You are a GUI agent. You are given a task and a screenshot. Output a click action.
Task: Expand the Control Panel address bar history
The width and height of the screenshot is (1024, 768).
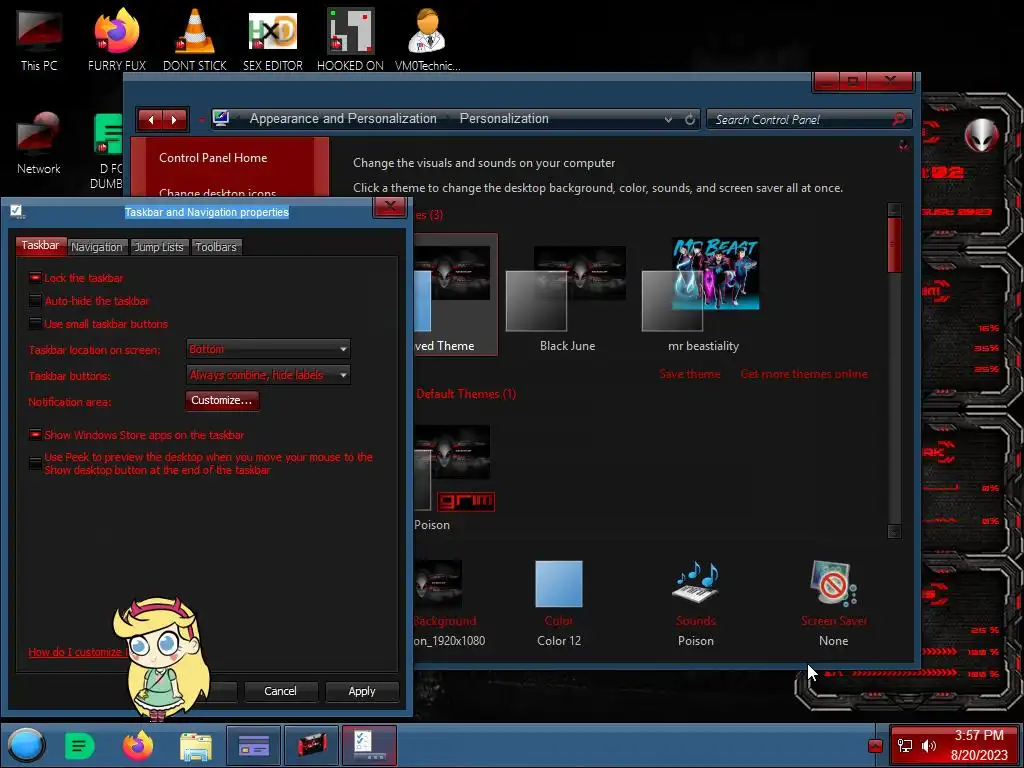tap(668, 120)
